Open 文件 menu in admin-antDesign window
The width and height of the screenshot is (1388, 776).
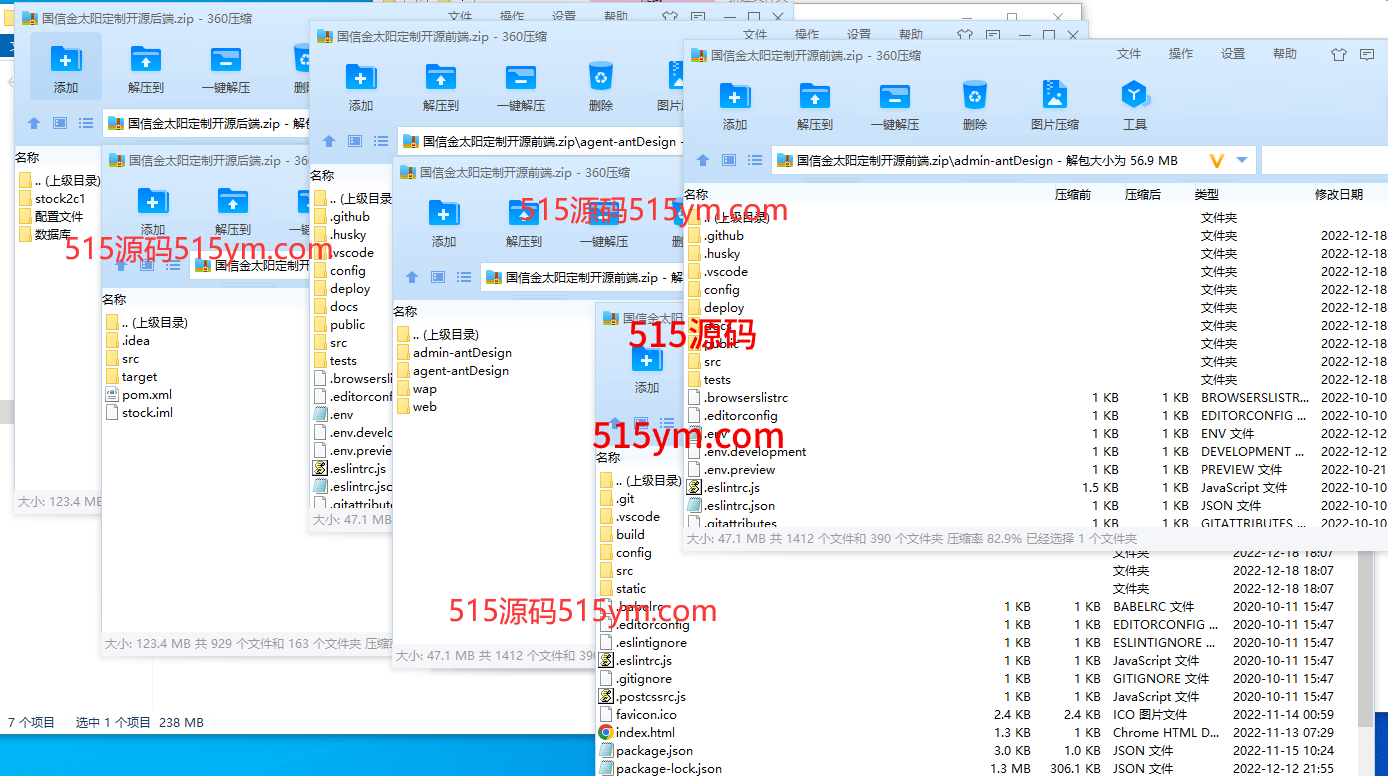pyautogui.click(x=1129, y=54)
